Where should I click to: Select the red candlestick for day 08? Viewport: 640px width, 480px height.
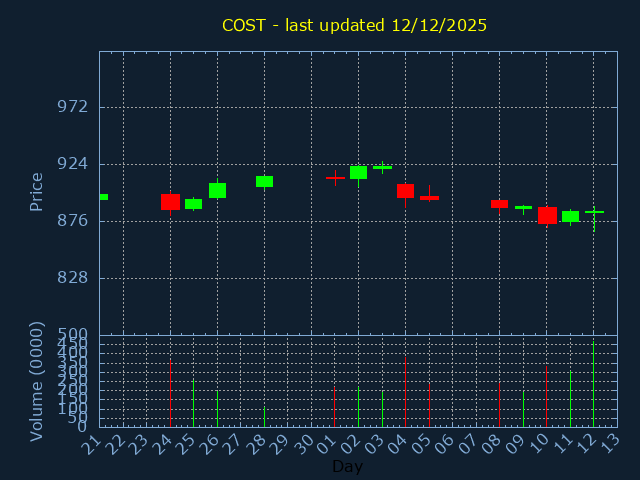click(499, 204)
